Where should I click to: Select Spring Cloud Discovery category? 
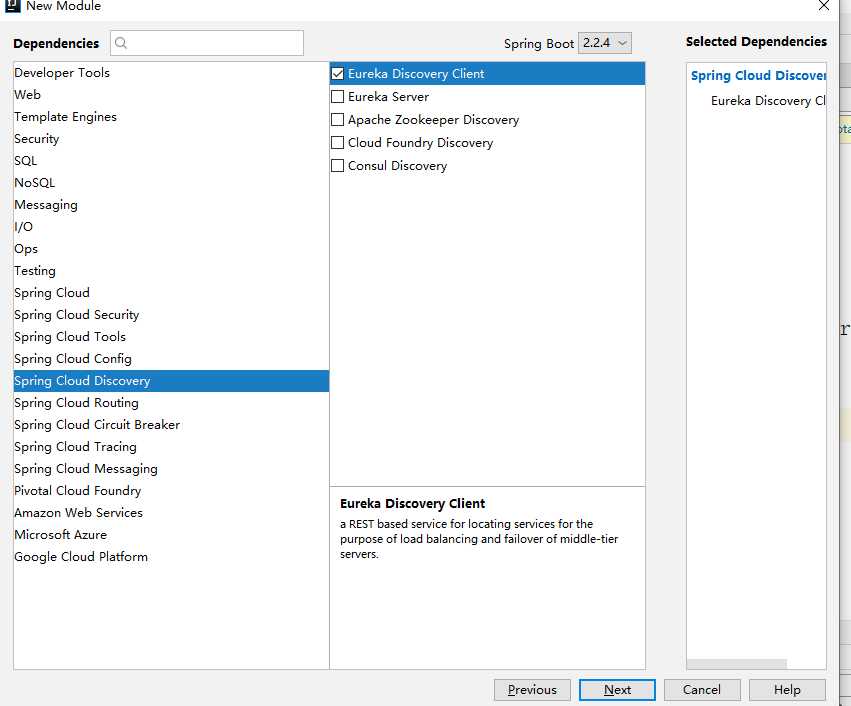coord(171,381)
